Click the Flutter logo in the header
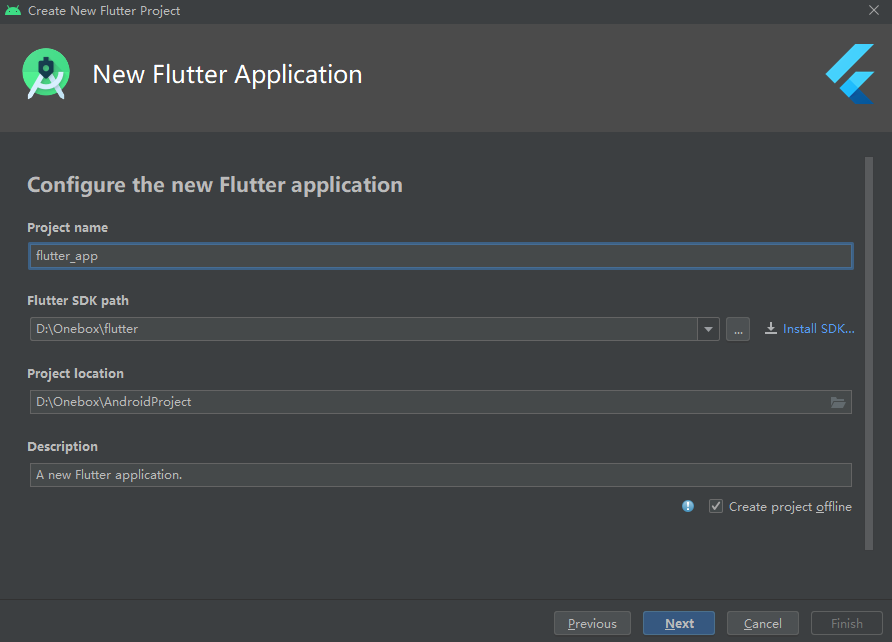This screenshot has width=892, height=642. point(849,73)
